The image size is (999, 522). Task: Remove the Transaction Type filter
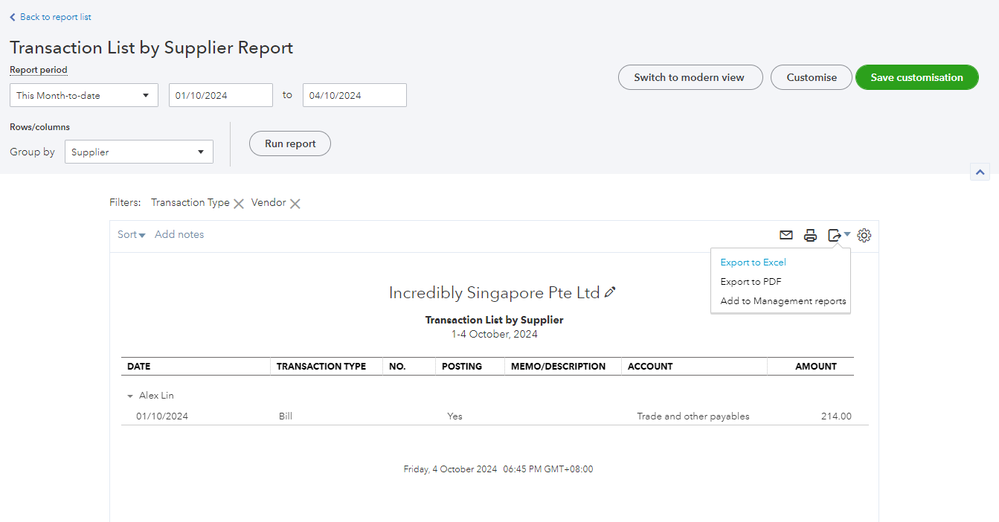coord(238,203)
